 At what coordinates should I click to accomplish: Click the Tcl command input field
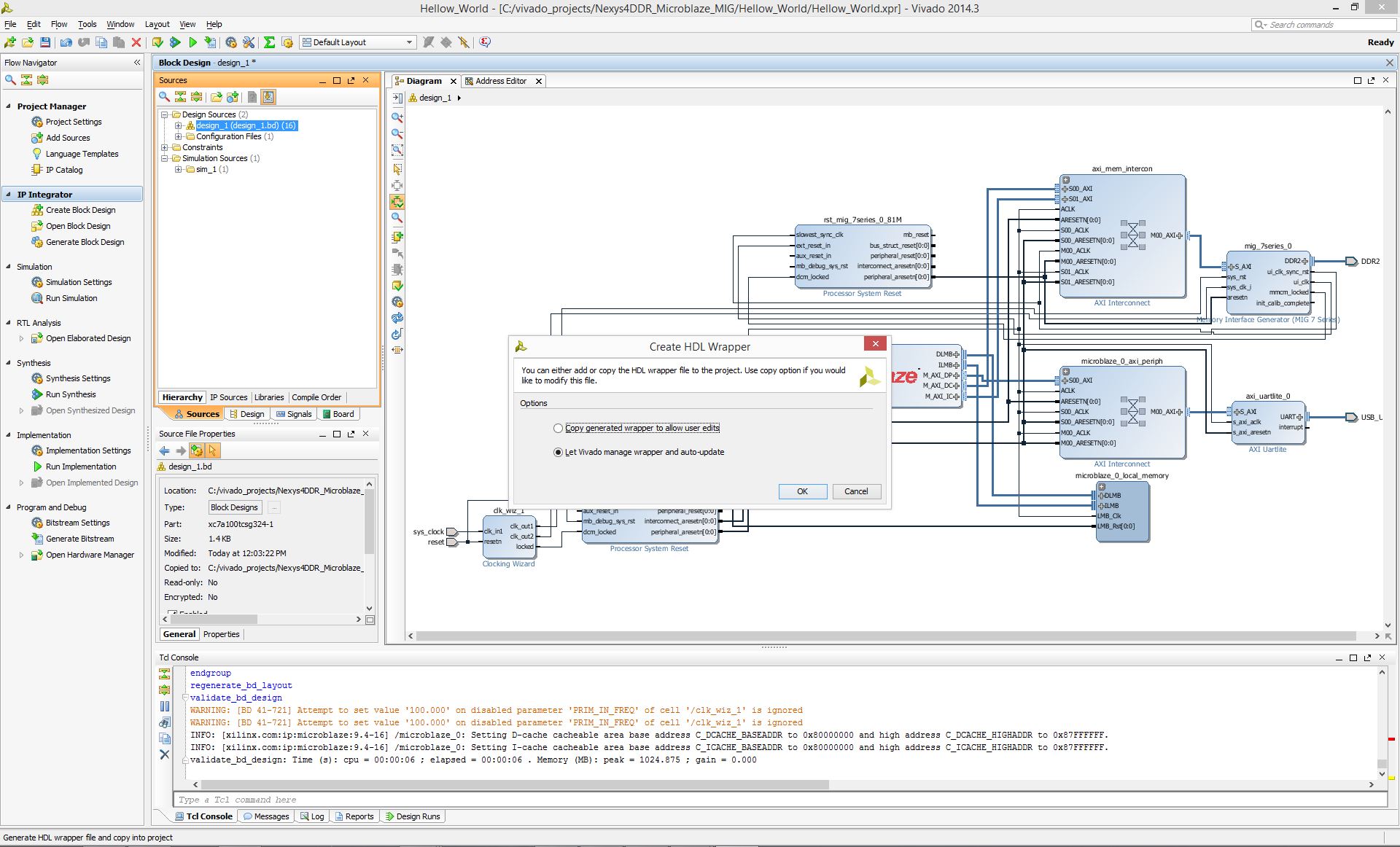pyautogui.click(x=779, y=800)
